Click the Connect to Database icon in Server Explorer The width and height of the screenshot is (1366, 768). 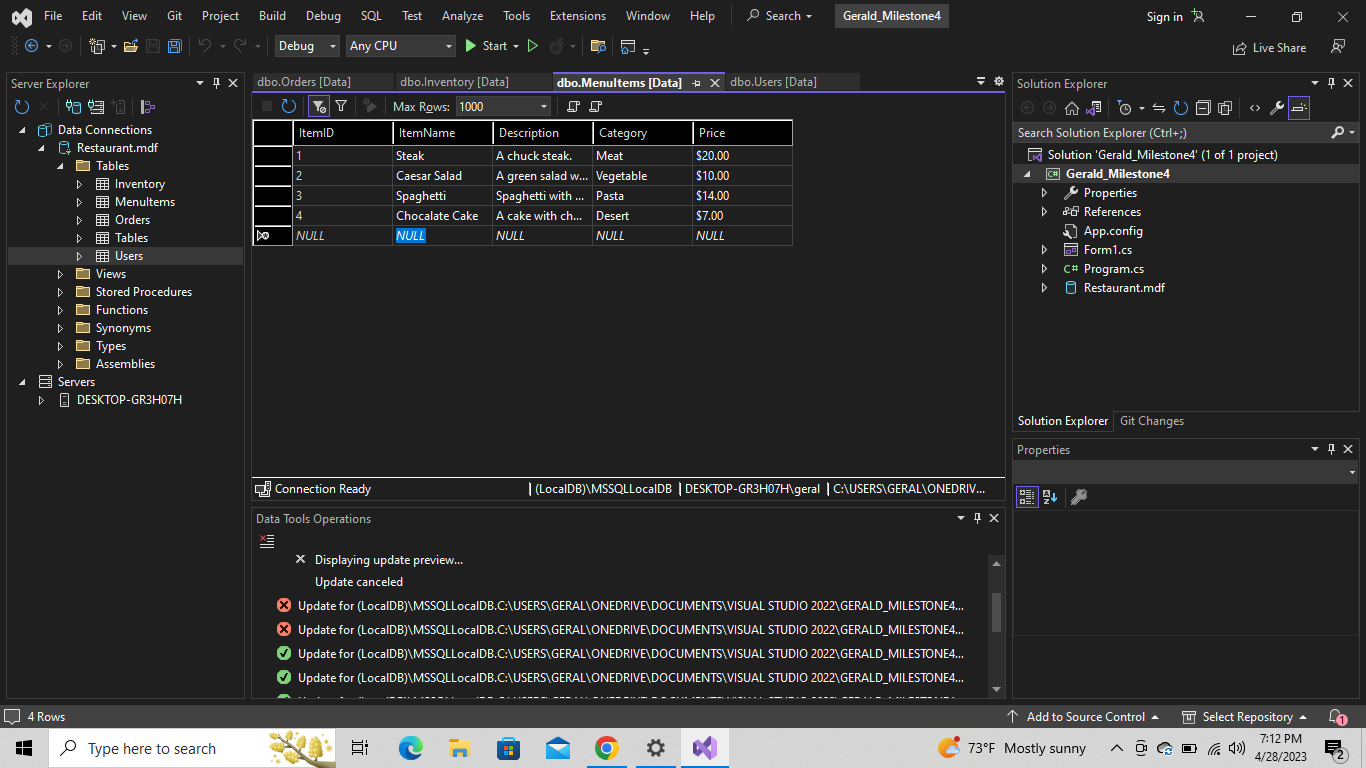coord(75,107)
